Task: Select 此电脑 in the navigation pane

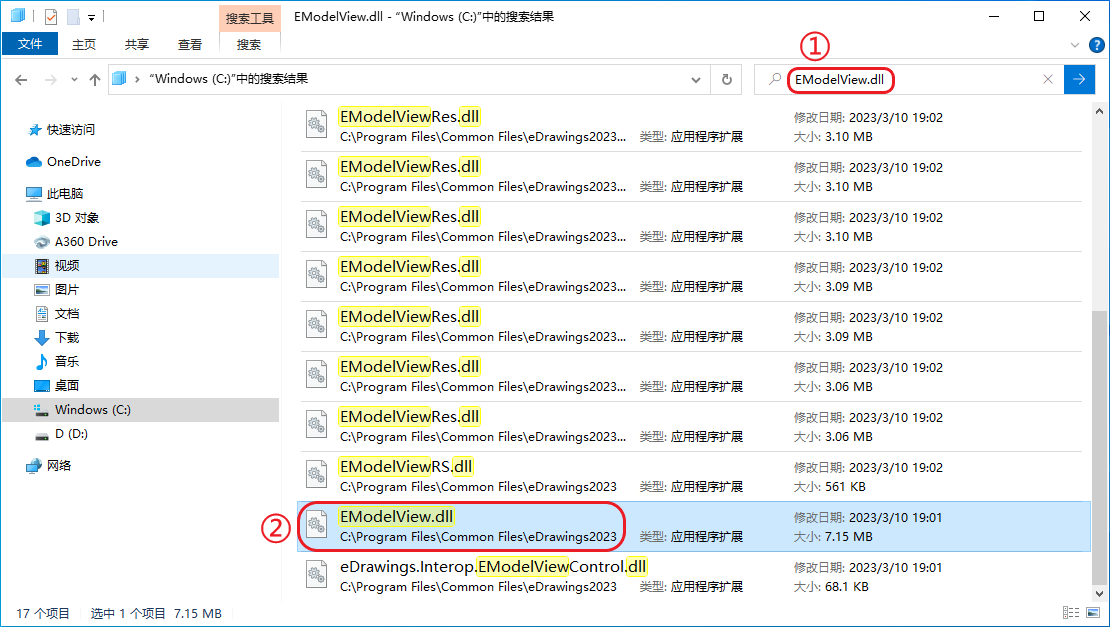Action: pyautogui.click(x=64, y=193)
